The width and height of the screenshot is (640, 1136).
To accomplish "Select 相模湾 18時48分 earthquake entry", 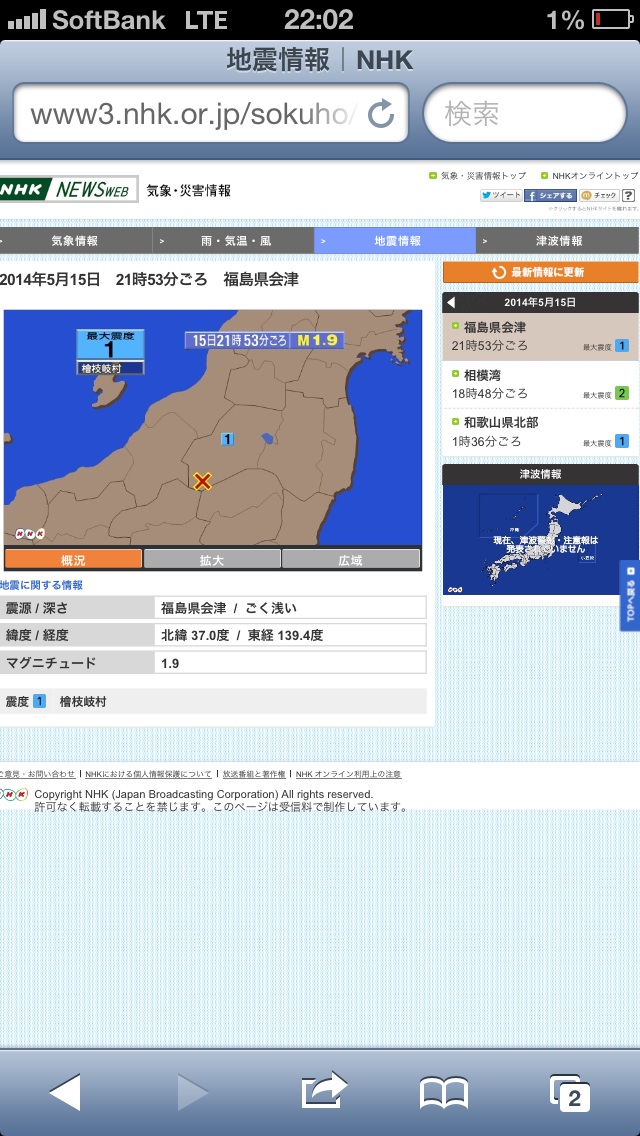I will [x=541, y=385].
